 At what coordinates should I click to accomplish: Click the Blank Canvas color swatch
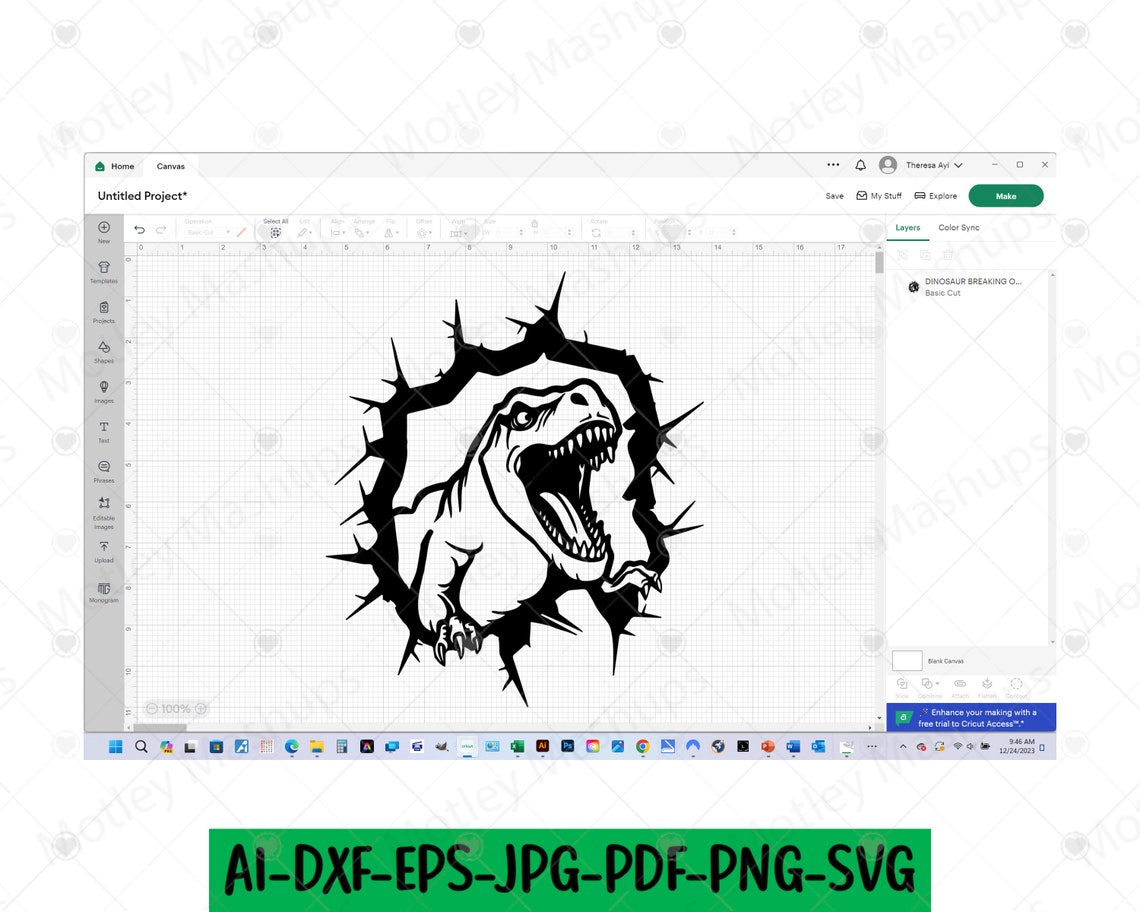906,660
